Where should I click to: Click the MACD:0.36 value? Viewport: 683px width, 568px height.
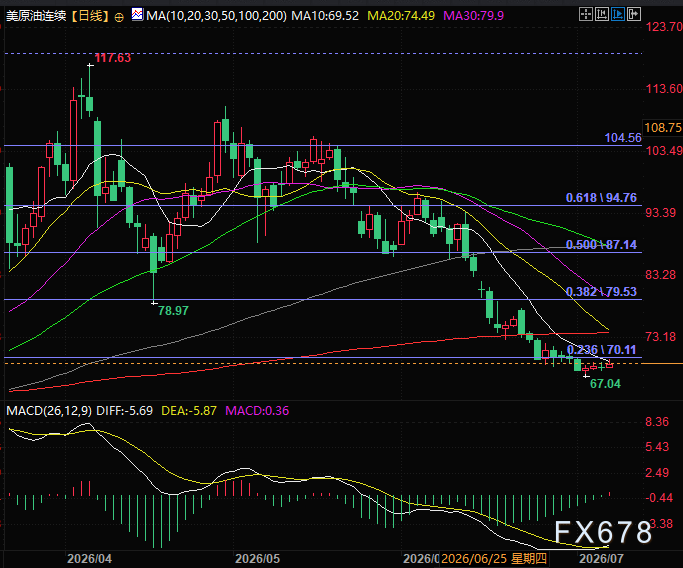pyautogui.click(x=257, y=411)
